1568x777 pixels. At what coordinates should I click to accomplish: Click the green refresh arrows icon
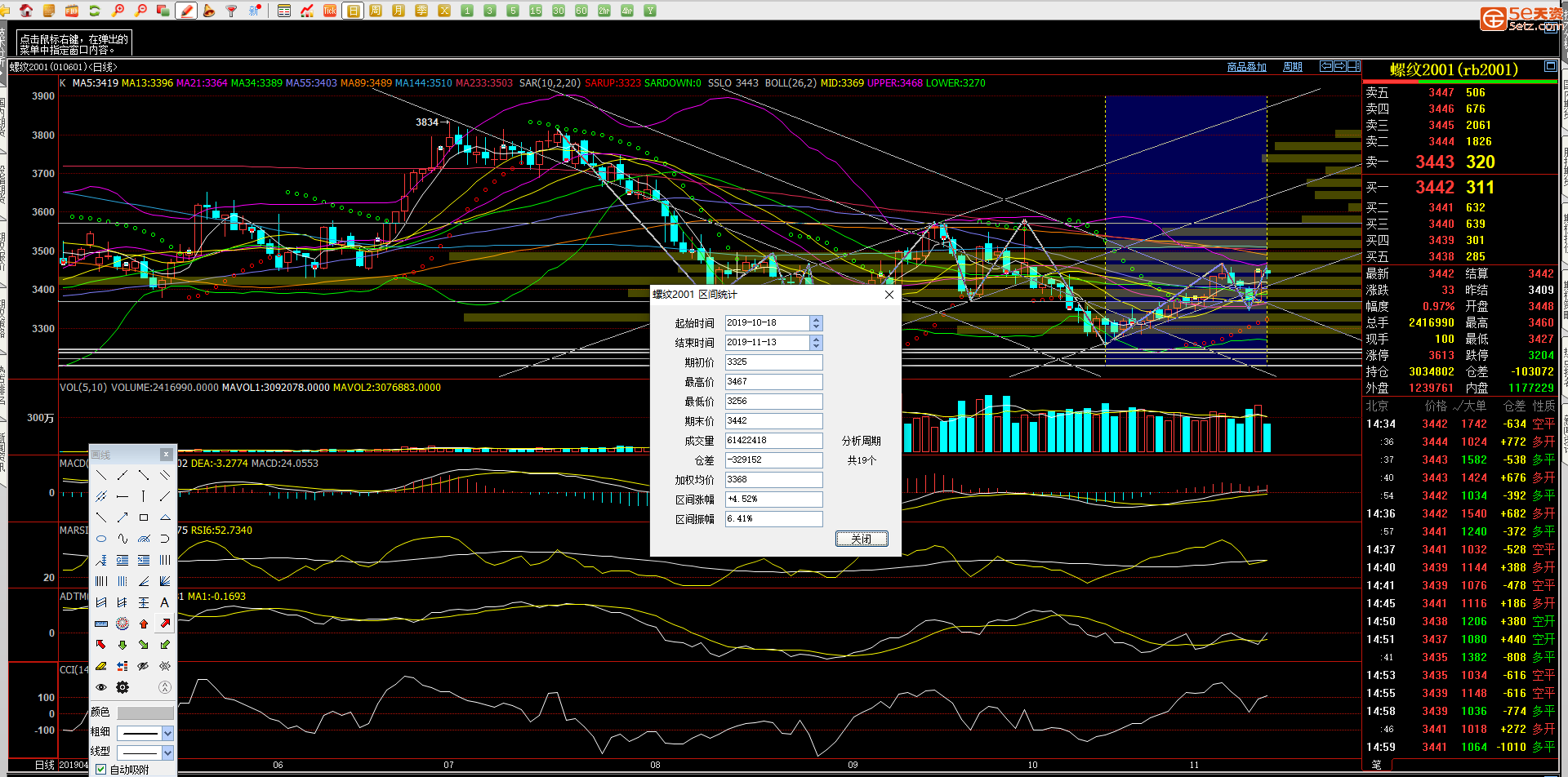pos(95,11)
